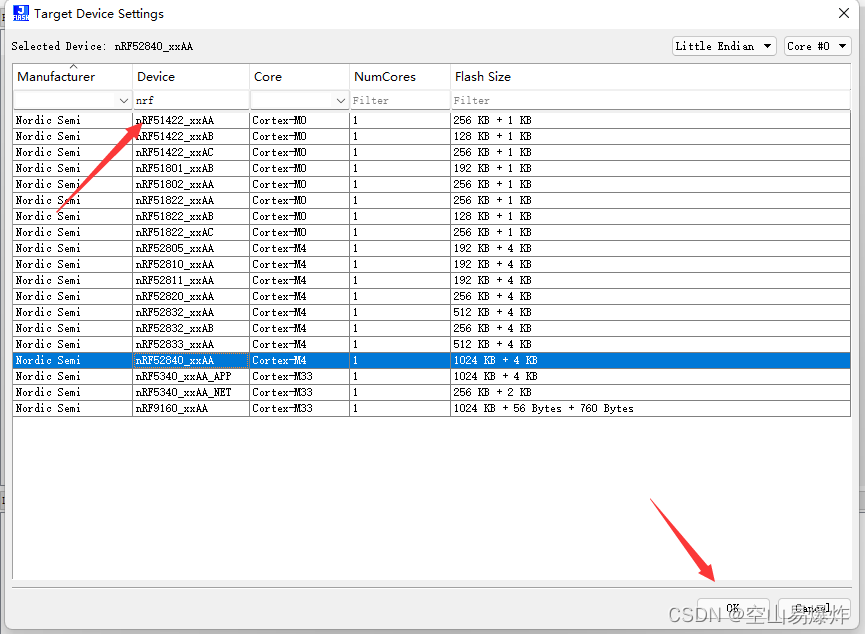This screenshot has height=634, width=865.
Task: Expand the Core filter dropdown
Action: pos(340,100)
